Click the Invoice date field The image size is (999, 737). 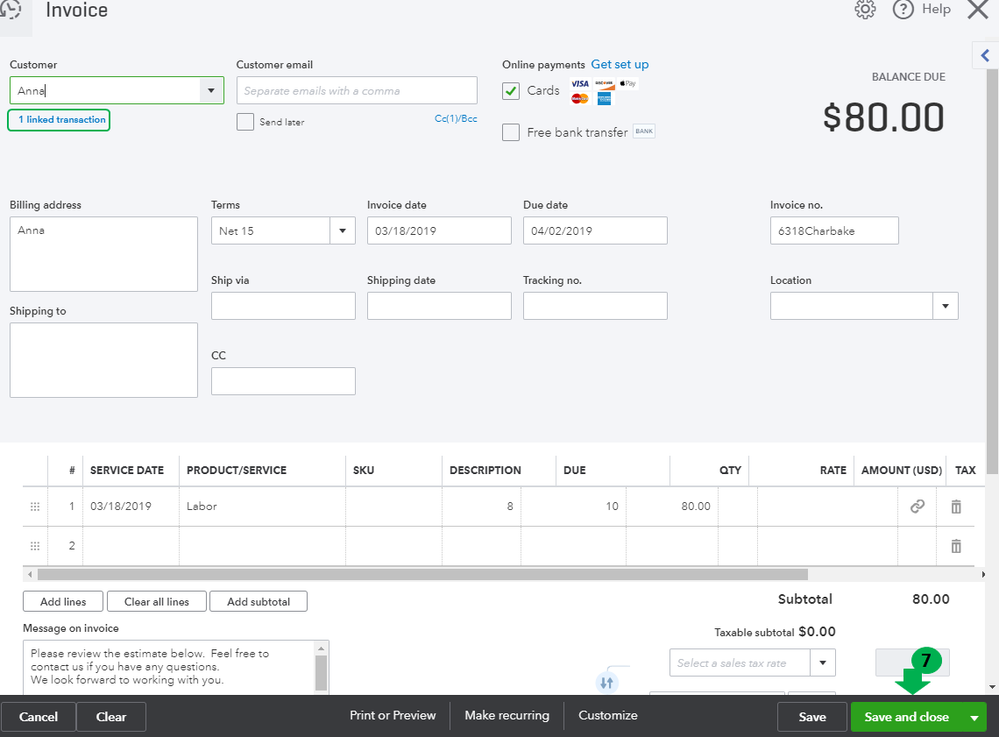439,231
